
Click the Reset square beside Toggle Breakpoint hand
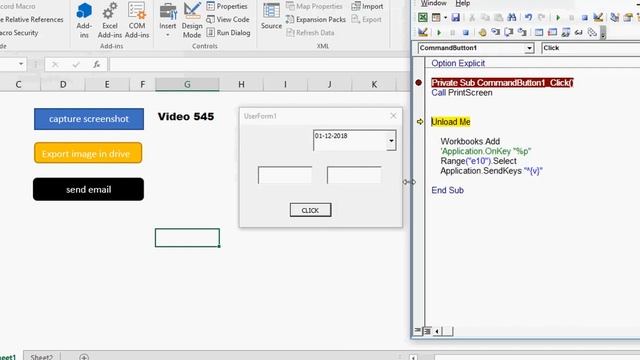tap(466, 32)
